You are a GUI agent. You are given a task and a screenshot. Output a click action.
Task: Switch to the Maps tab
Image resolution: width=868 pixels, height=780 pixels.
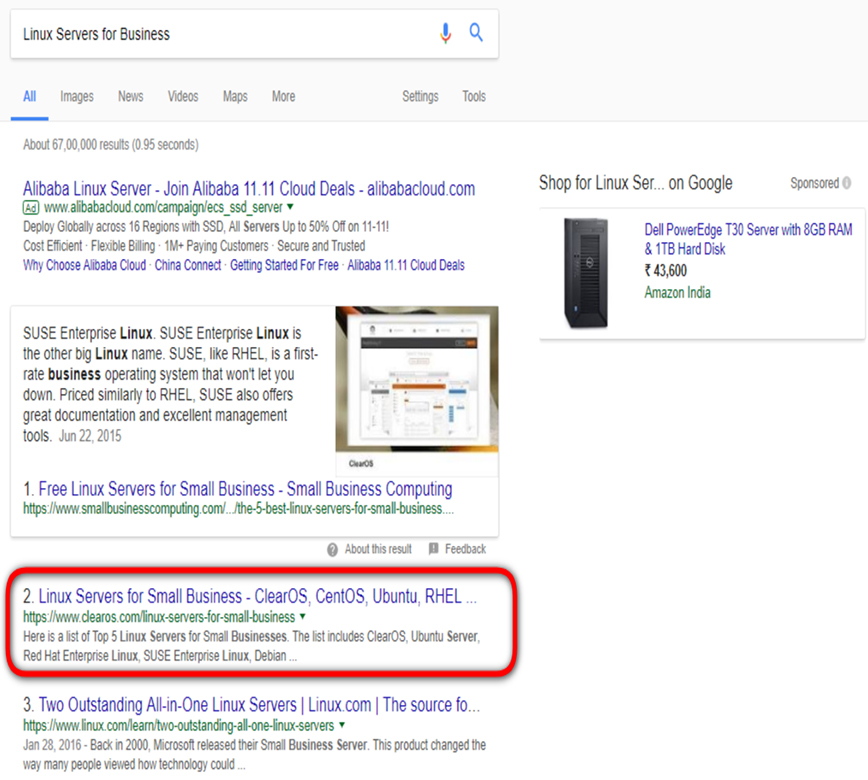(235, 96)
